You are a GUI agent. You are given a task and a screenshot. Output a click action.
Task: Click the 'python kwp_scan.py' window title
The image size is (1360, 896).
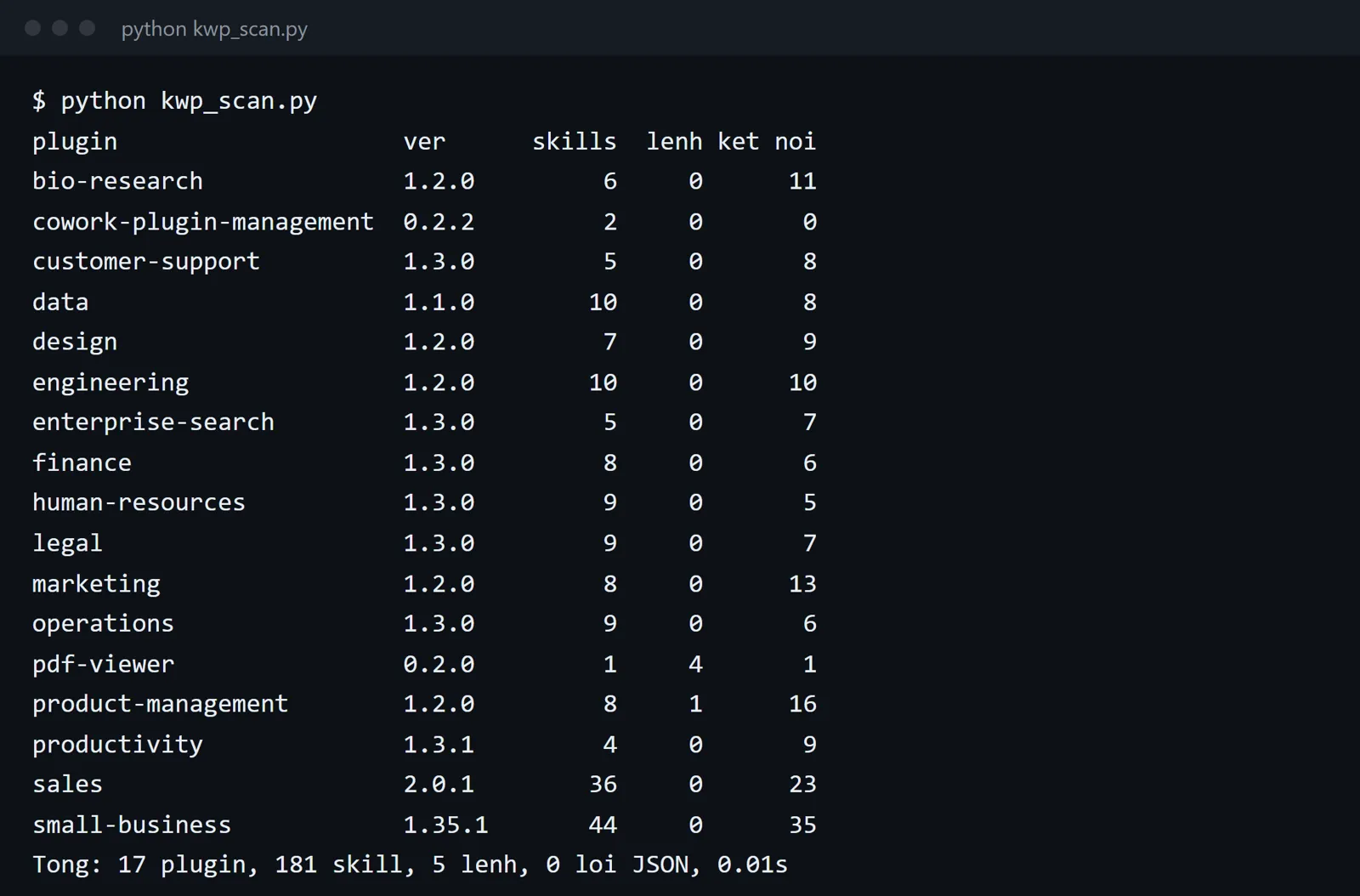(x=214, y=29)
